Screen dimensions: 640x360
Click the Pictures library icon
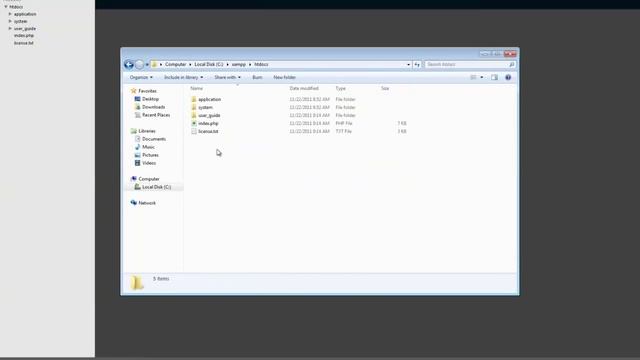[138, 155]
